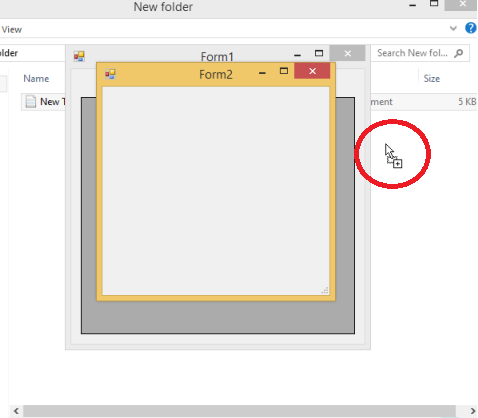The height and width of the screenshot is (418, 478).
Task: Close the Form2 window
Action: (x=312, y=71)
